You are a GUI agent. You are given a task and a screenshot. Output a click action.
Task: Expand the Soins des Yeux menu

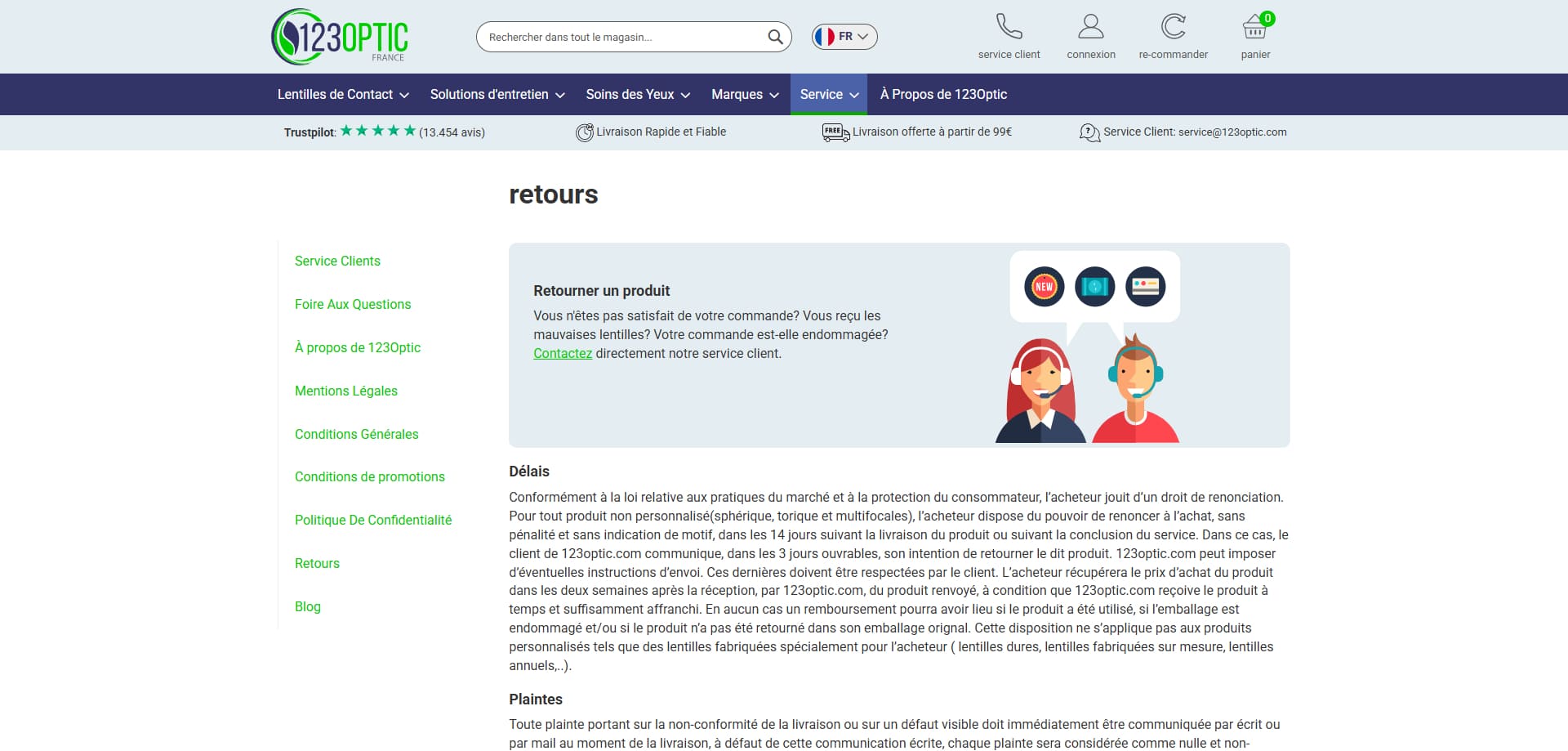pos(638,95)
